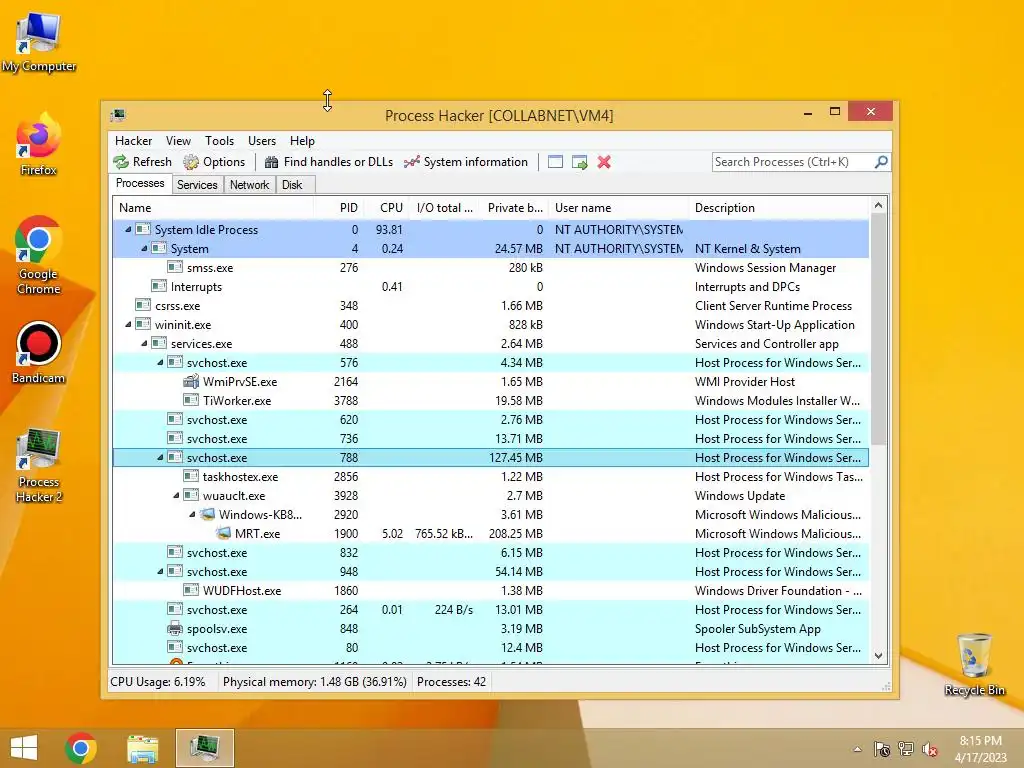The image size is (1024, 768).
Task: Collapse the System Idle Process node
Action: [128, 230]
